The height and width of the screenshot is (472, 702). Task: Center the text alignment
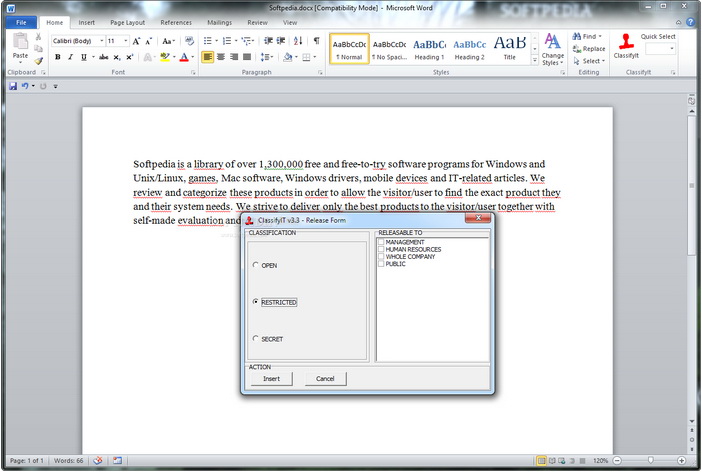pyautogui.click(x=221, y=57)
